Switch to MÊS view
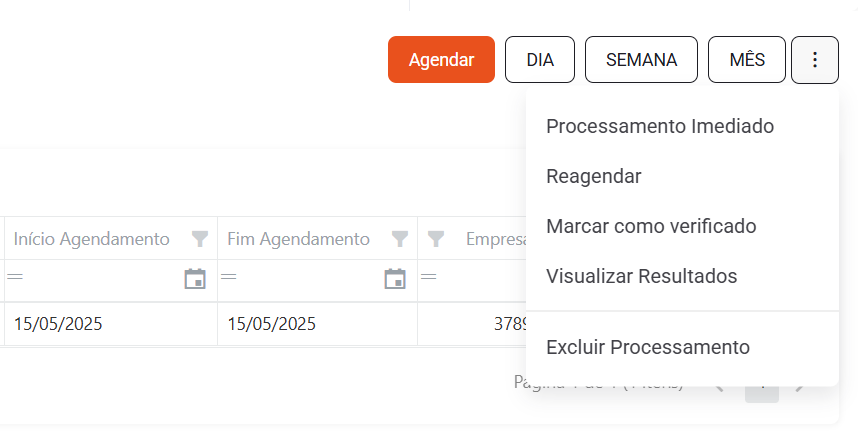The width and height of the screenshot is (858, 432). click(747, 60)
